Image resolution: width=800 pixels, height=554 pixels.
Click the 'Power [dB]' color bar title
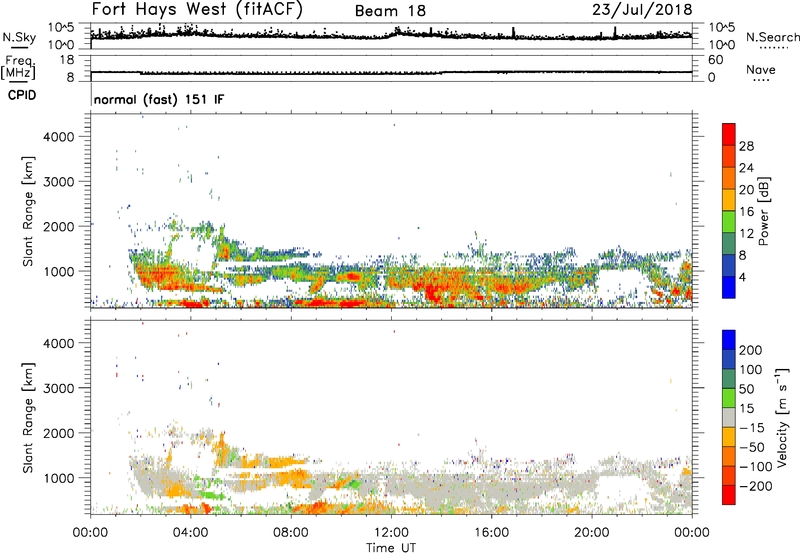[x=763, y=211]
